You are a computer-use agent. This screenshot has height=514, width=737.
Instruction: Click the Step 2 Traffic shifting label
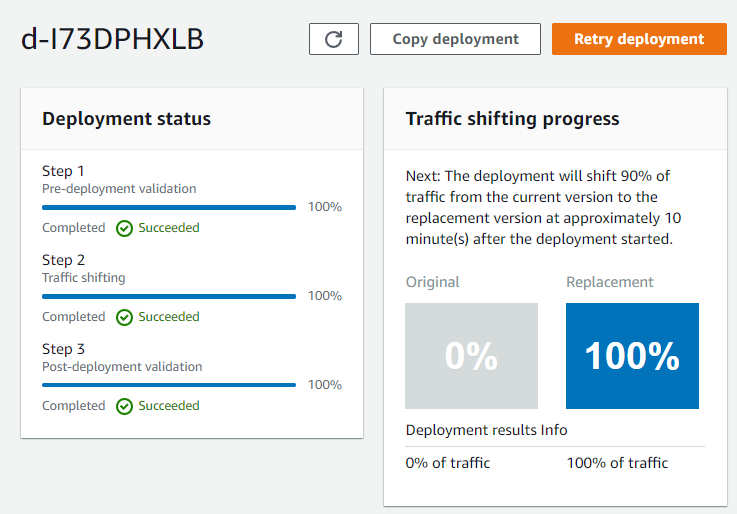pos(84,278)
